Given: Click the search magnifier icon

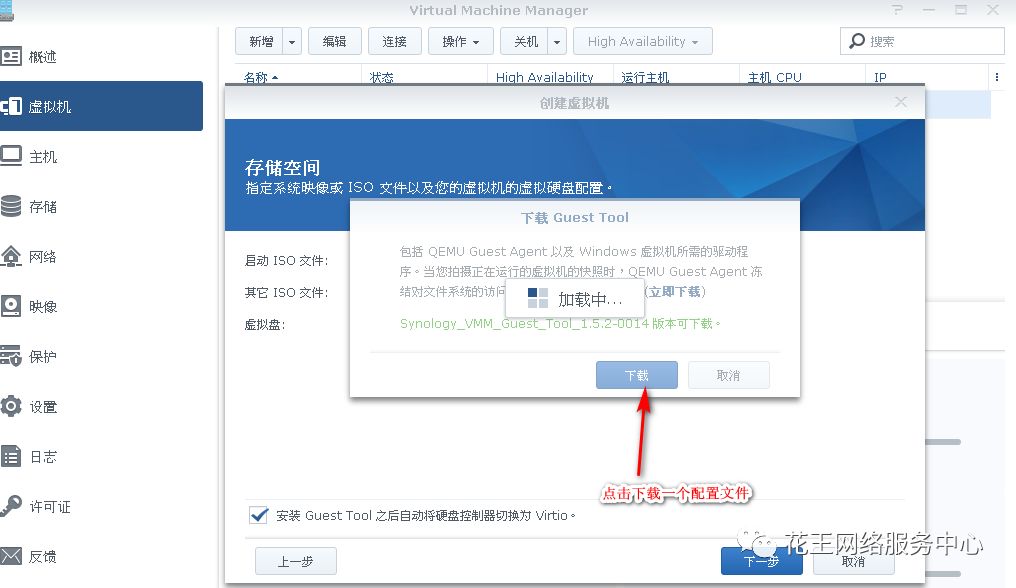Looking at the screenshot, I should point(857,41).
